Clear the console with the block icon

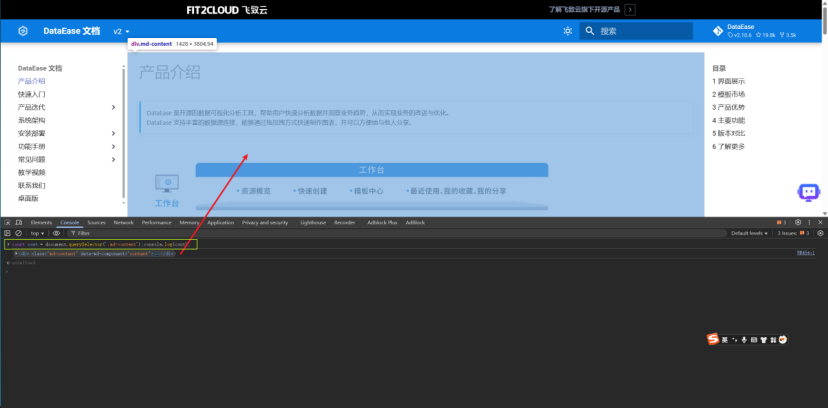(18, 233)
